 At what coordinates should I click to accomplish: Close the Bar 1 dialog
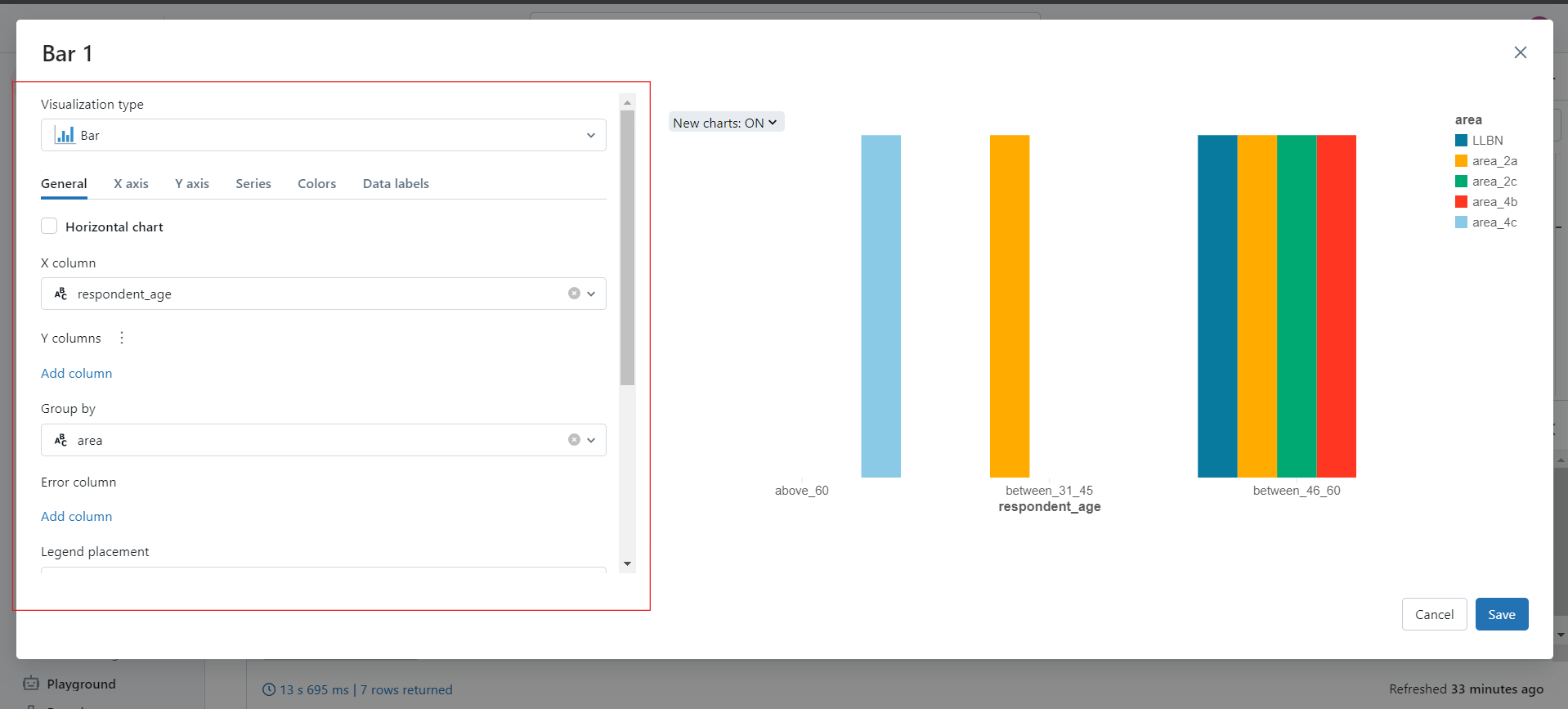point(1520,52)
